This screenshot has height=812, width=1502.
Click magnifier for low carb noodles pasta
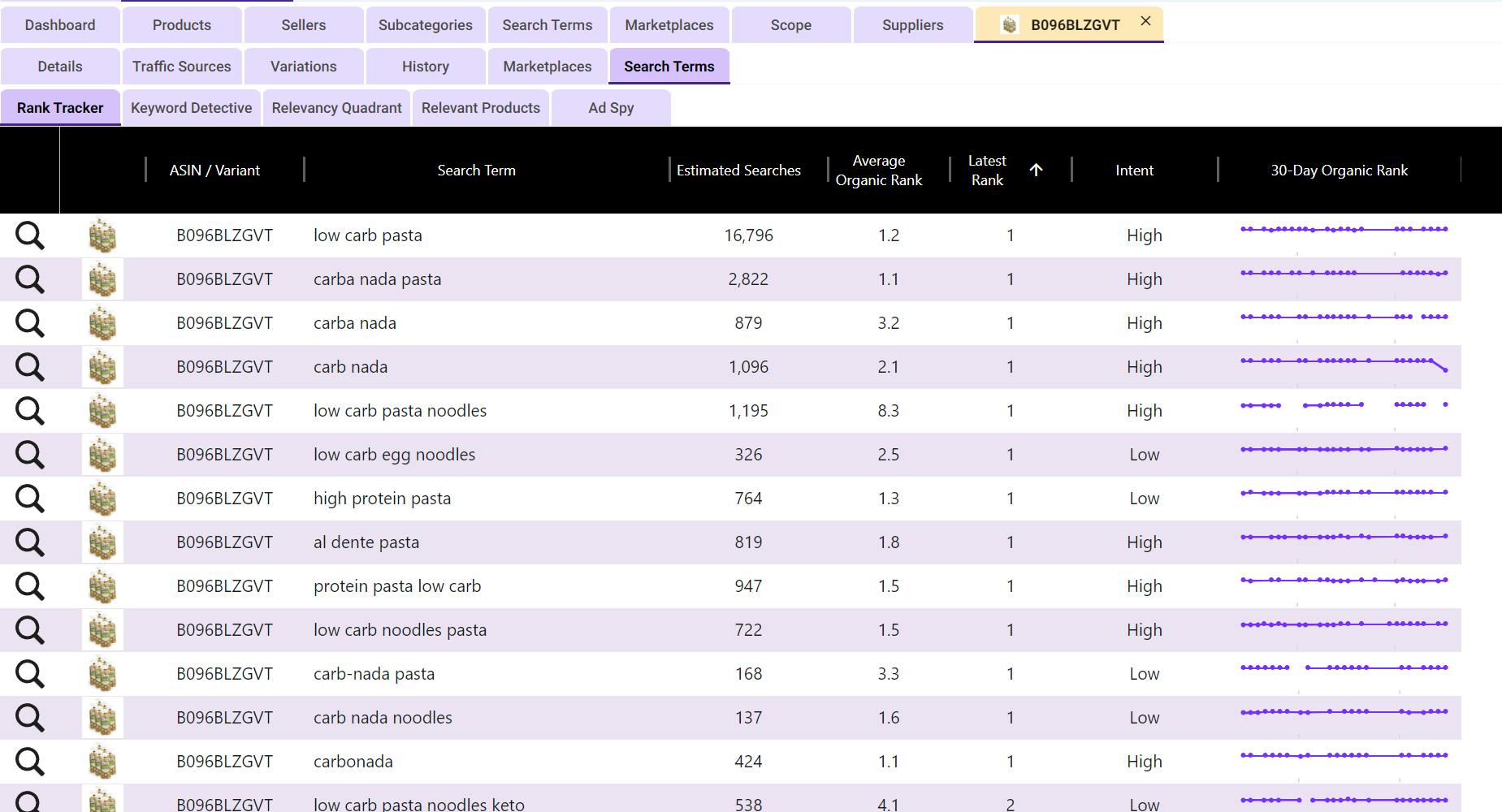30,630
